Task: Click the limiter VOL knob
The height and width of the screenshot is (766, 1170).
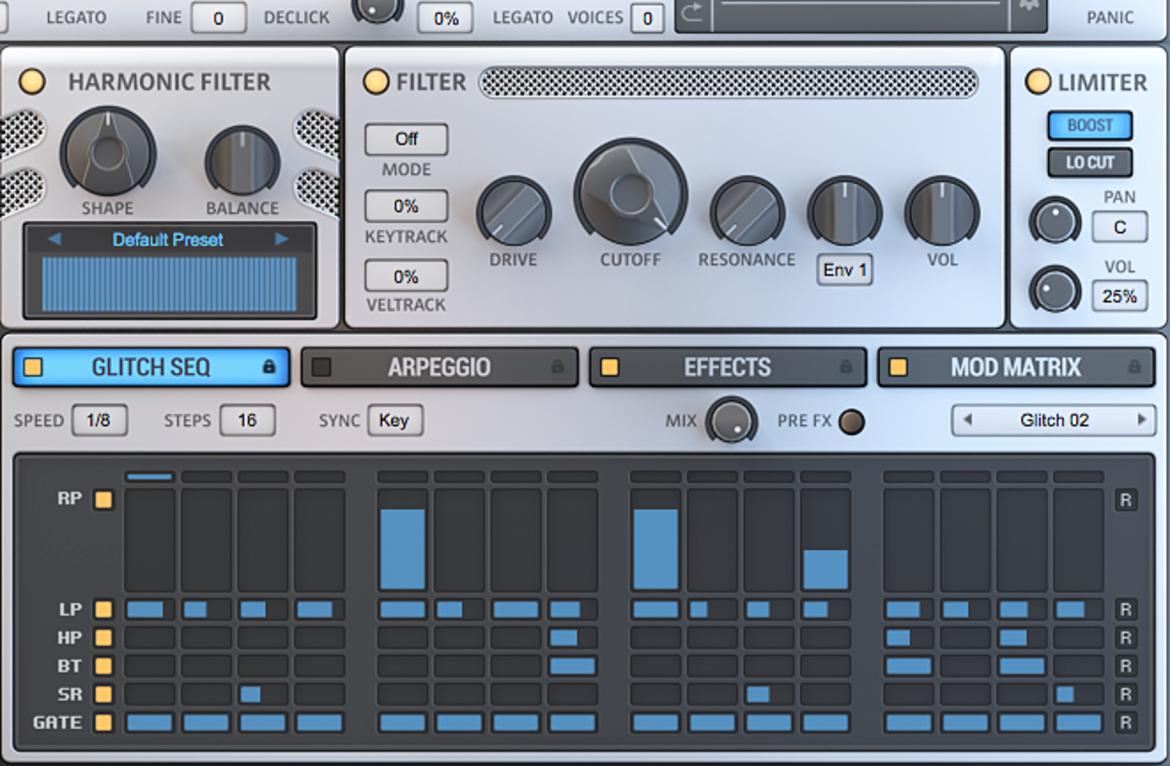Action: [1055, 290]
